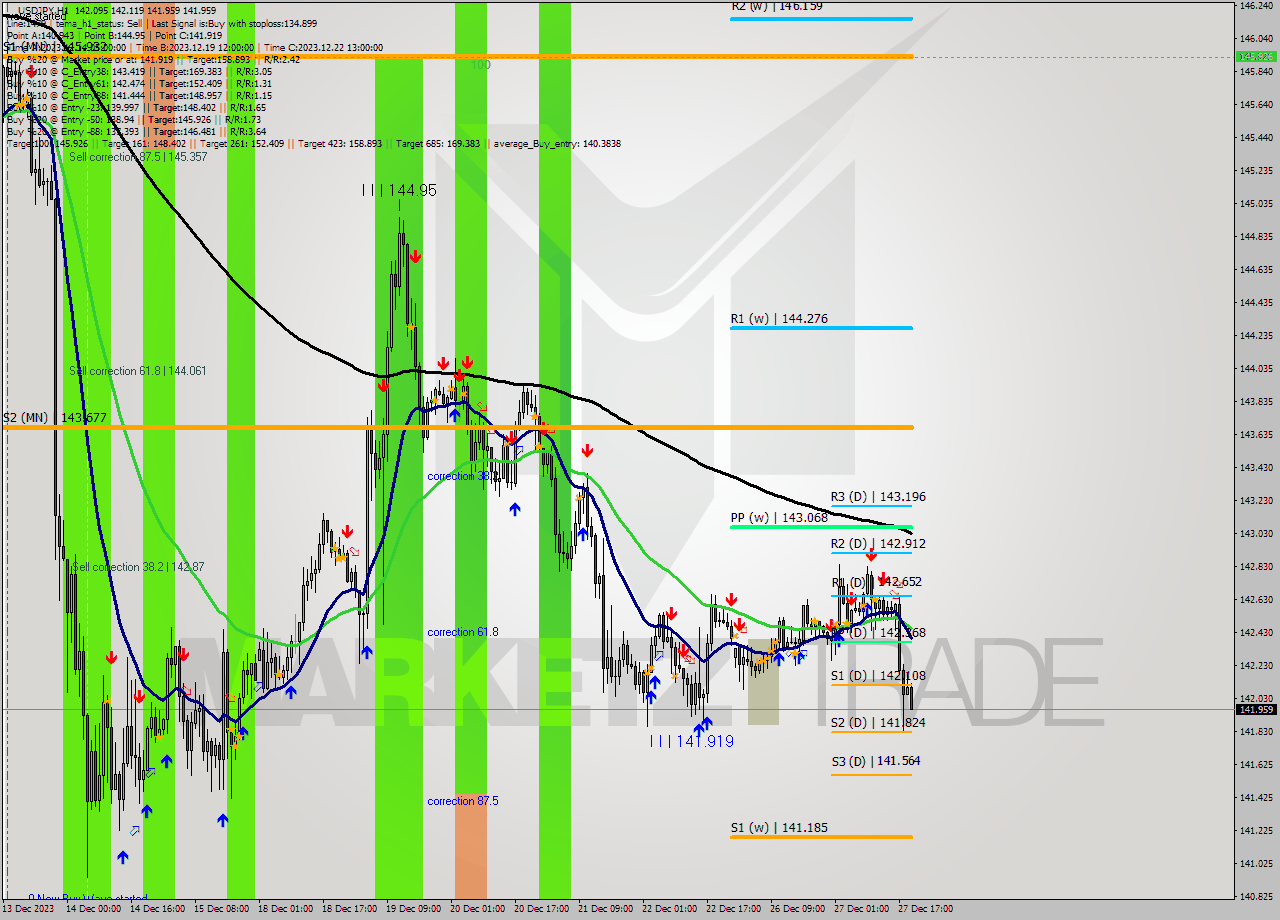Click the 21 Dec 09:00 time axis label
The width and height of the screenshot is (1280, 920).
click(605, 909)
